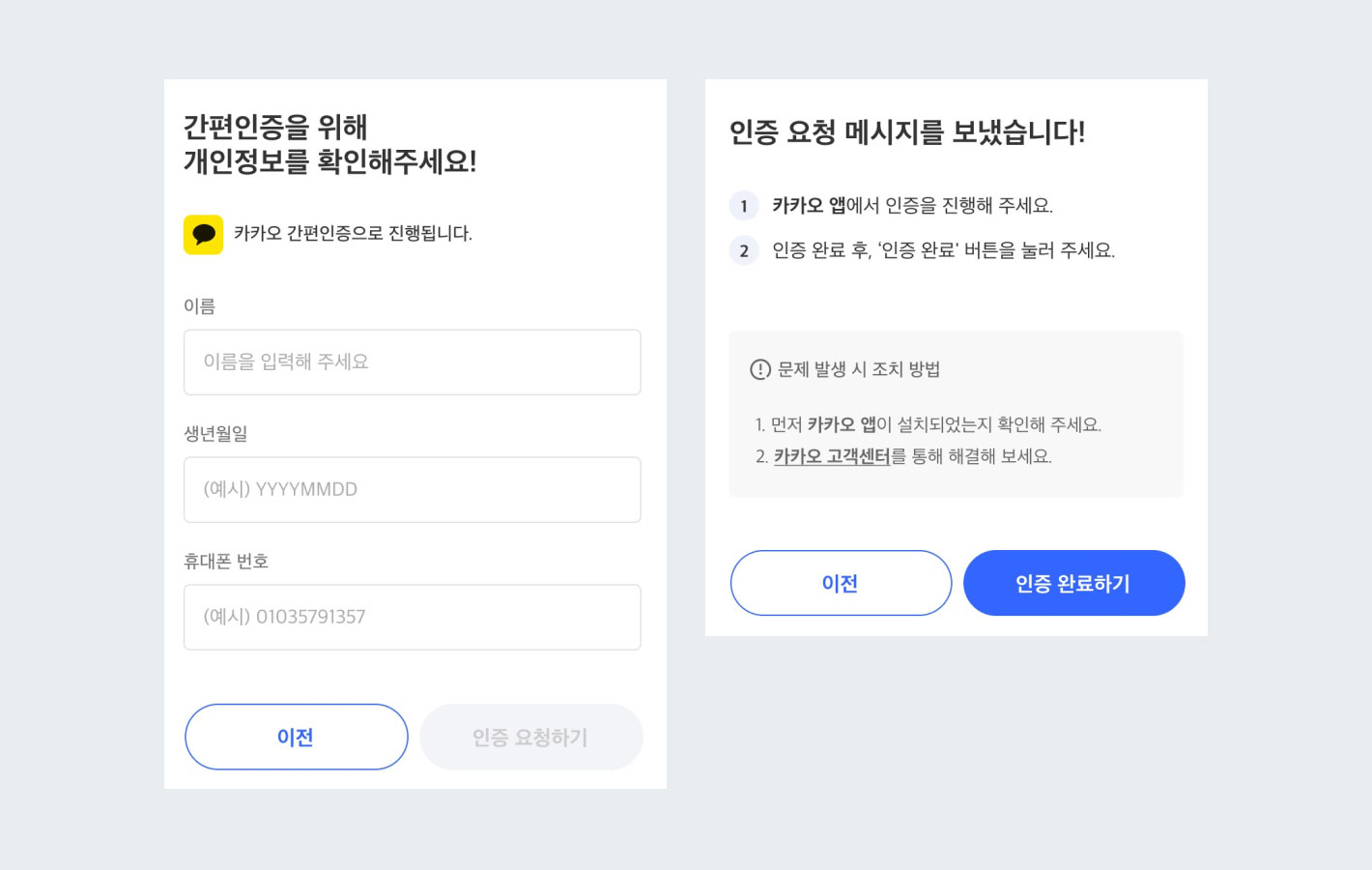Focus the 휴대폰 번호 phone number field
Viewport: 1372px width, 870px height.
413,617
